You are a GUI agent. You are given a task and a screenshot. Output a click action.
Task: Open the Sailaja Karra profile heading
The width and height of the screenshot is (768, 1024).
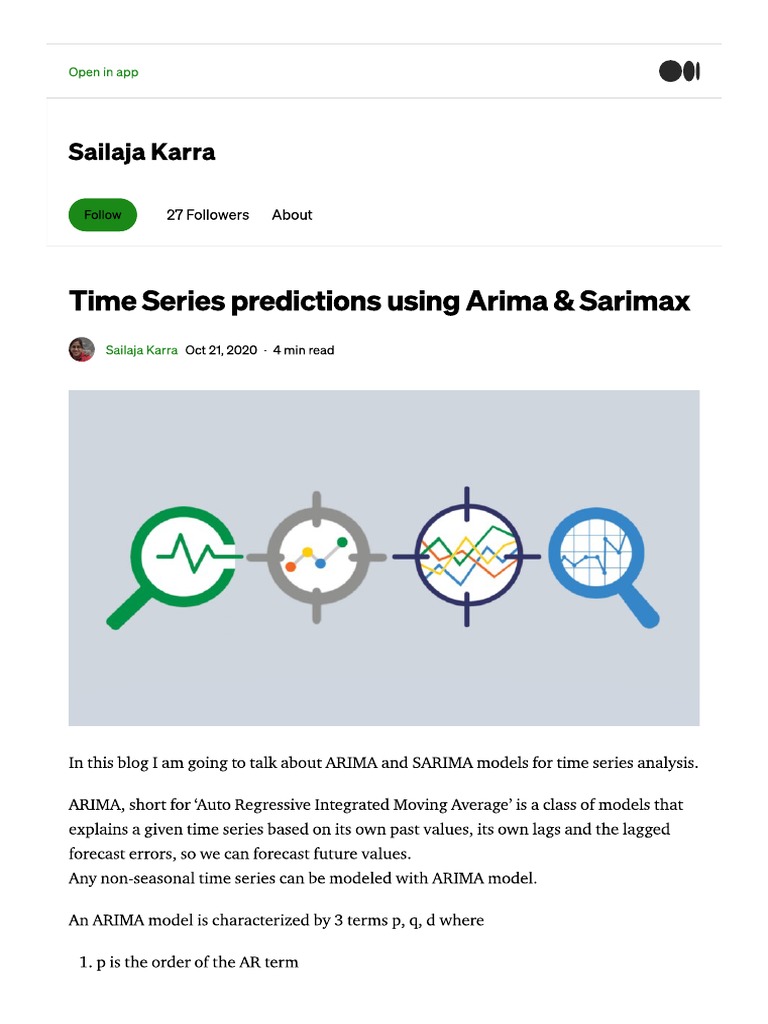tap(142, 152)
